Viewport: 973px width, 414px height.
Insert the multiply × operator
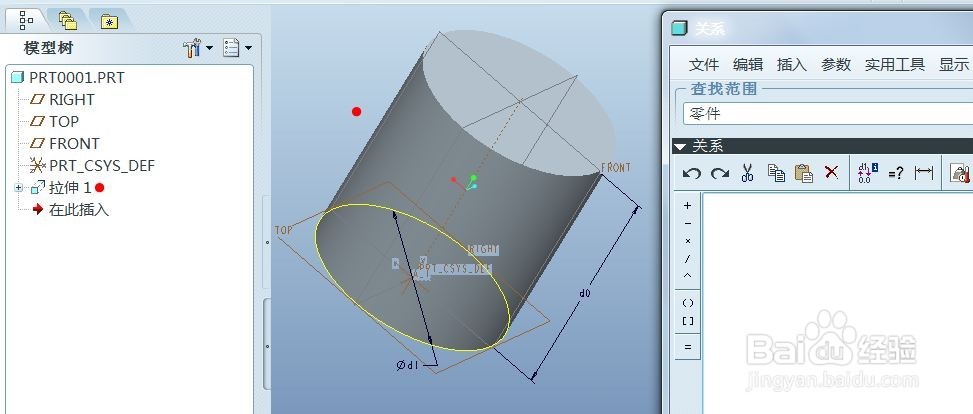coord(688,241)
